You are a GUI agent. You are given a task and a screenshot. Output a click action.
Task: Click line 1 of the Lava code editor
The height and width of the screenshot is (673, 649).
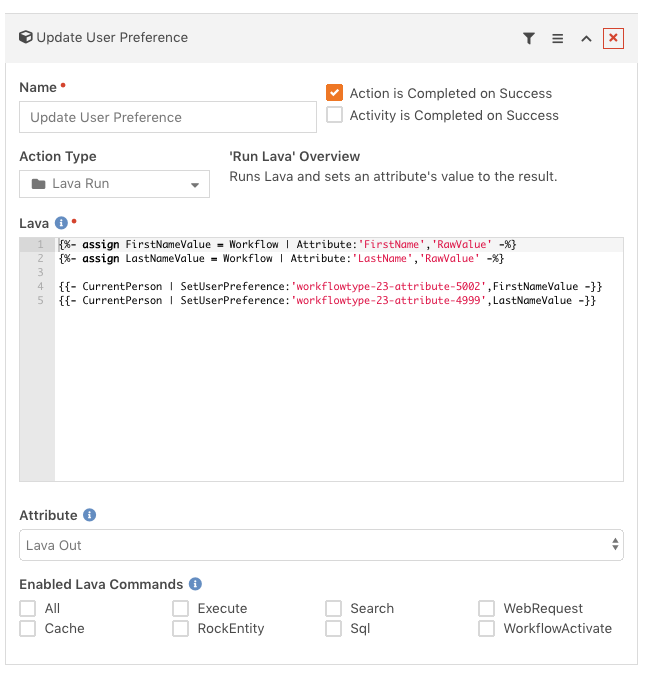click(290, 247)
